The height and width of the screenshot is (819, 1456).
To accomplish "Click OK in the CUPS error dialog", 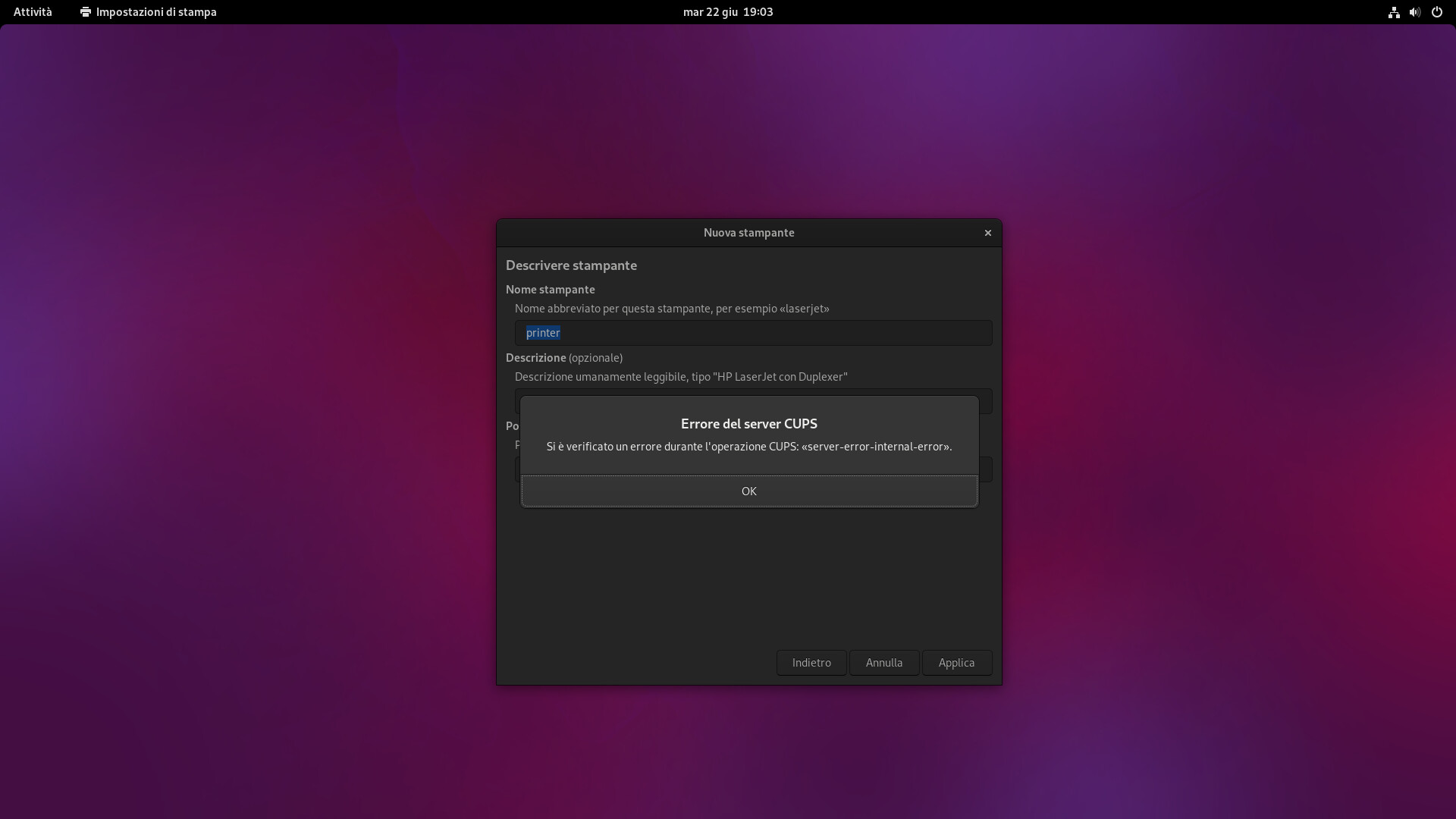I will 748,491.
